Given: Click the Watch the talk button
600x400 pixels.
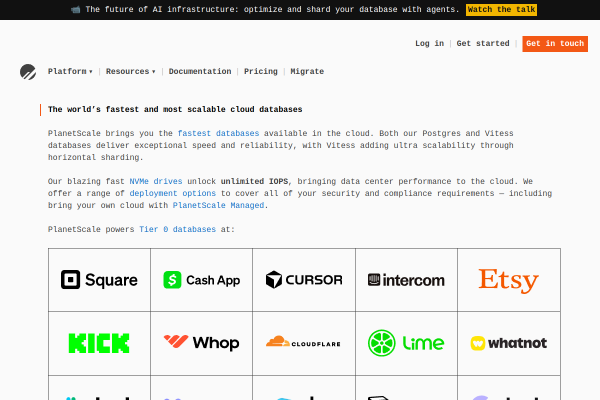Looking at the screenshot, I should click(x=501, y=10).
